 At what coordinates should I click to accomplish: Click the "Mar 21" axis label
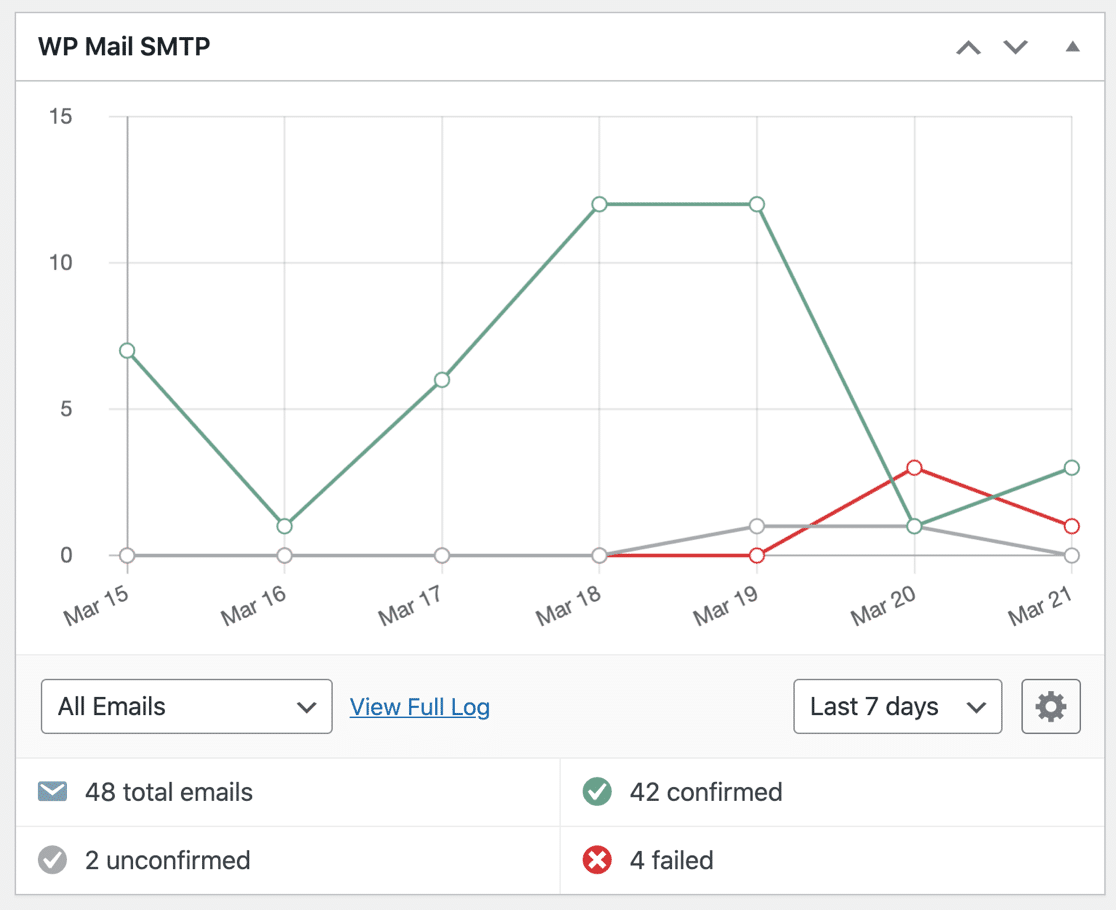(1041, 605)
